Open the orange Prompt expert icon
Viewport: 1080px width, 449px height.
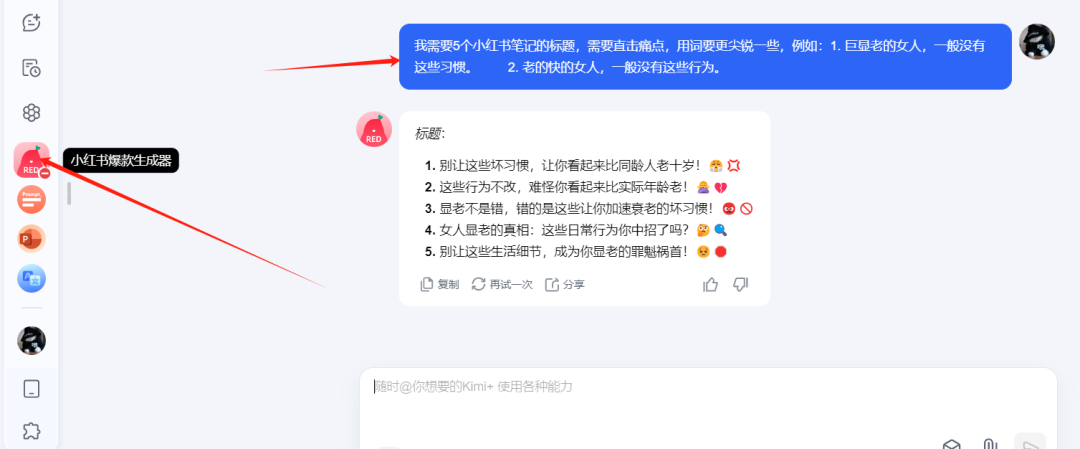coord(31,200)
